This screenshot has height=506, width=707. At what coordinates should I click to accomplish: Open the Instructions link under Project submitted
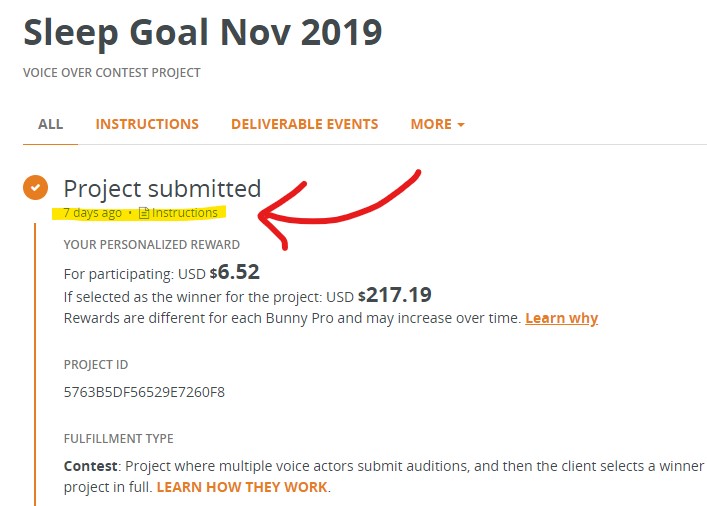coord(184,213)
